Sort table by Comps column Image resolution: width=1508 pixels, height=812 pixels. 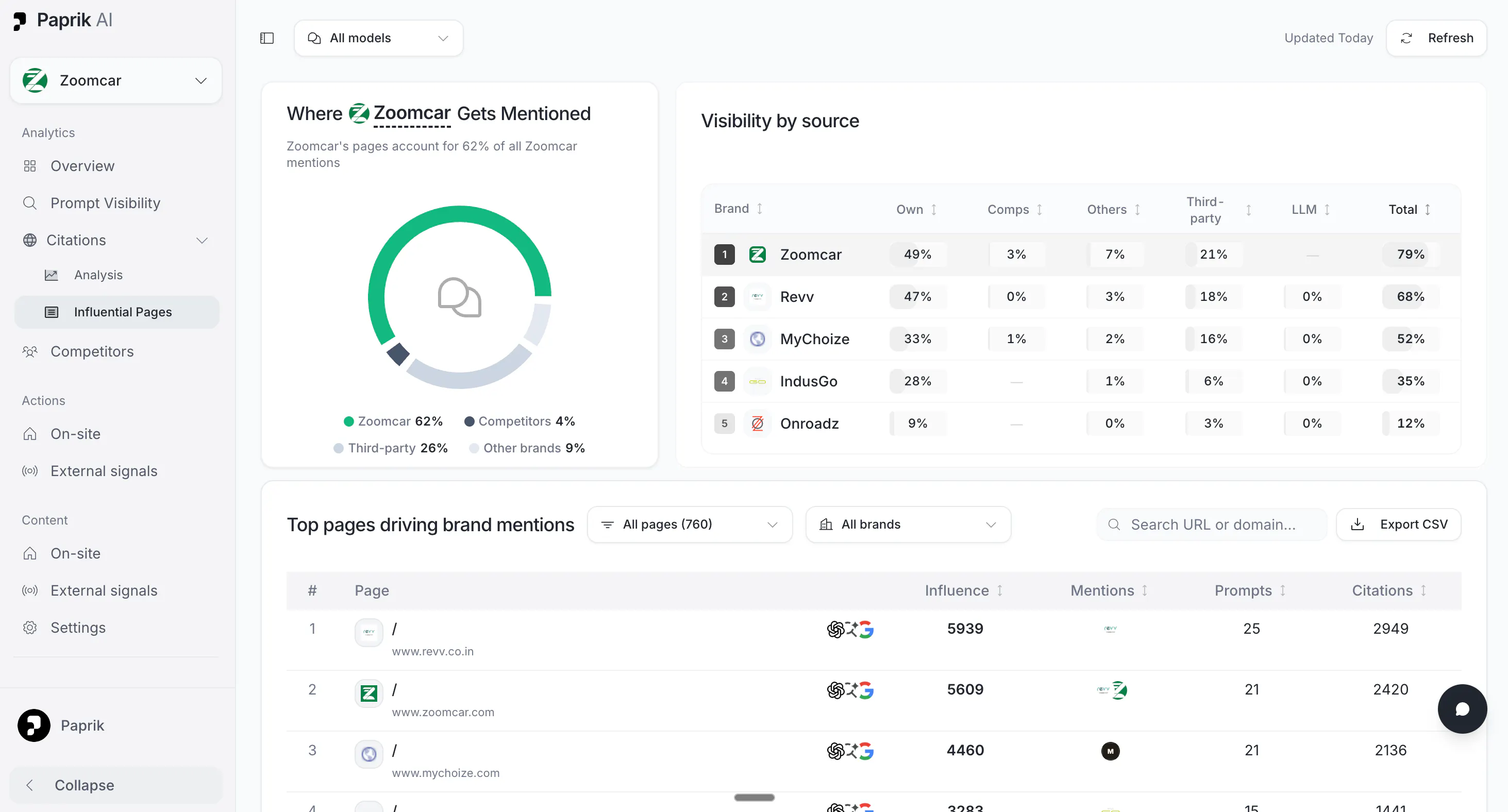click(1039, 210)
